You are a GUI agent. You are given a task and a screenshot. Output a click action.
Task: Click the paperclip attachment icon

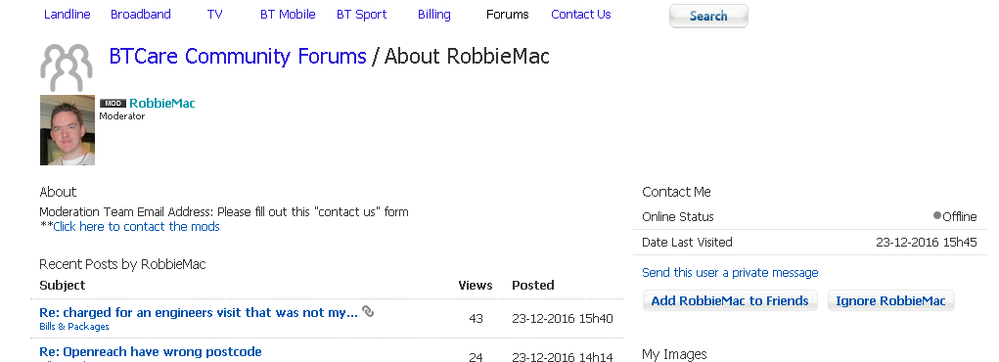tap(368, 311)
